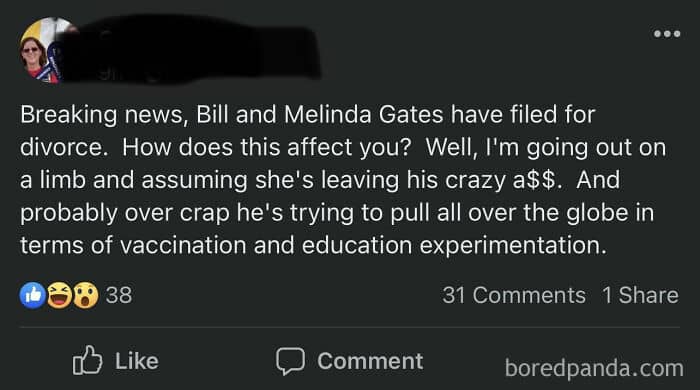Open the 1 Share link
This screenshot has height=390, width=700.
pos(640,295)
